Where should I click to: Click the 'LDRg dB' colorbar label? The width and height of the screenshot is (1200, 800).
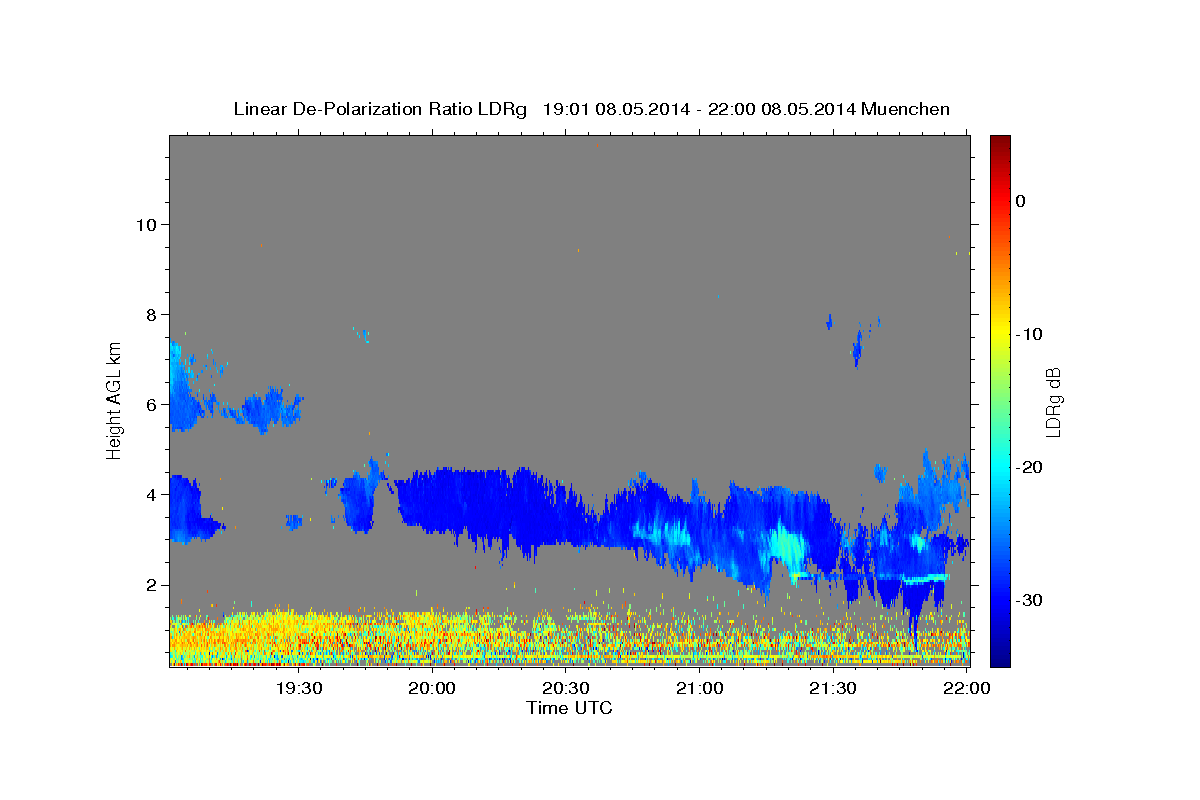point(1053,401)
